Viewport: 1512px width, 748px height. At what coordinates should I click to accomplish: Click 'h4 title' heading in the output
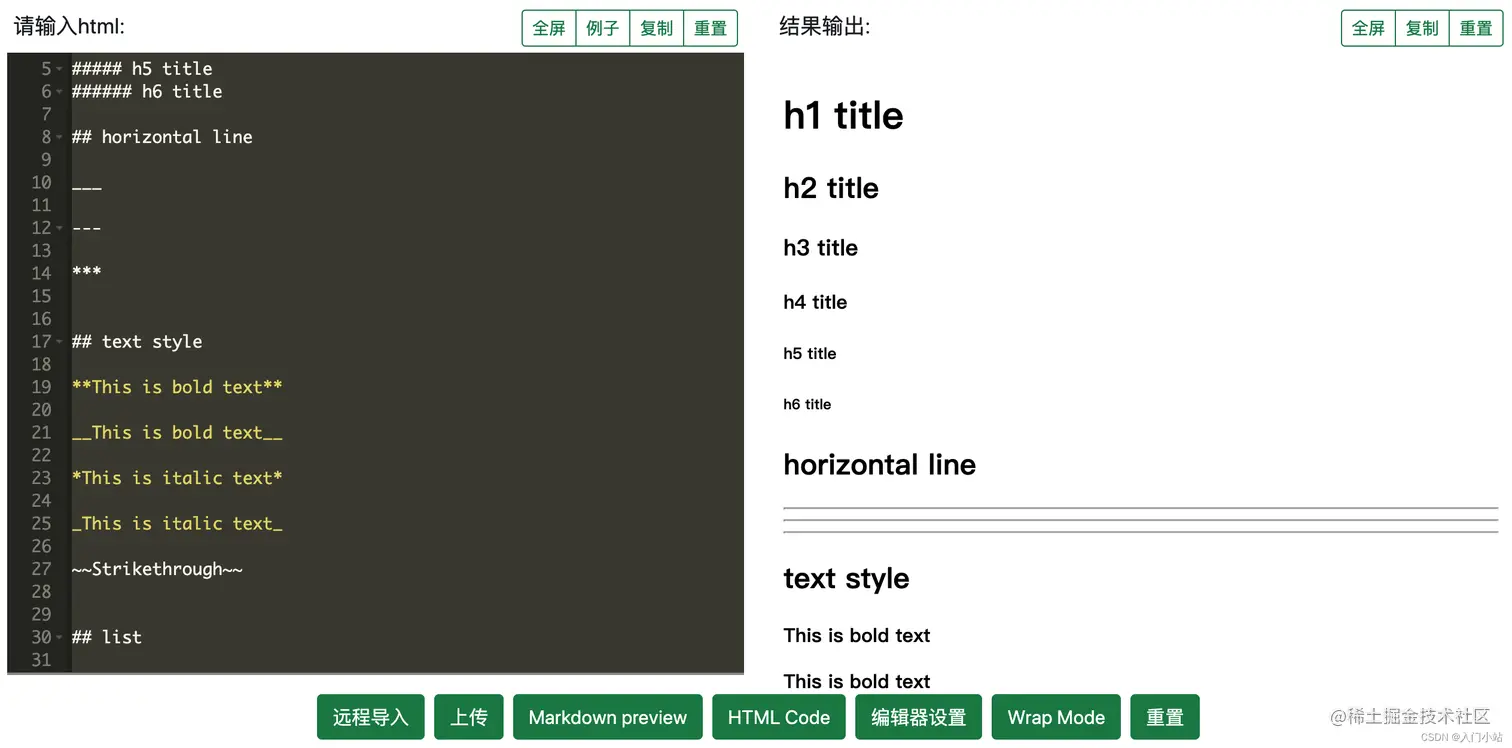coord(815,302)
